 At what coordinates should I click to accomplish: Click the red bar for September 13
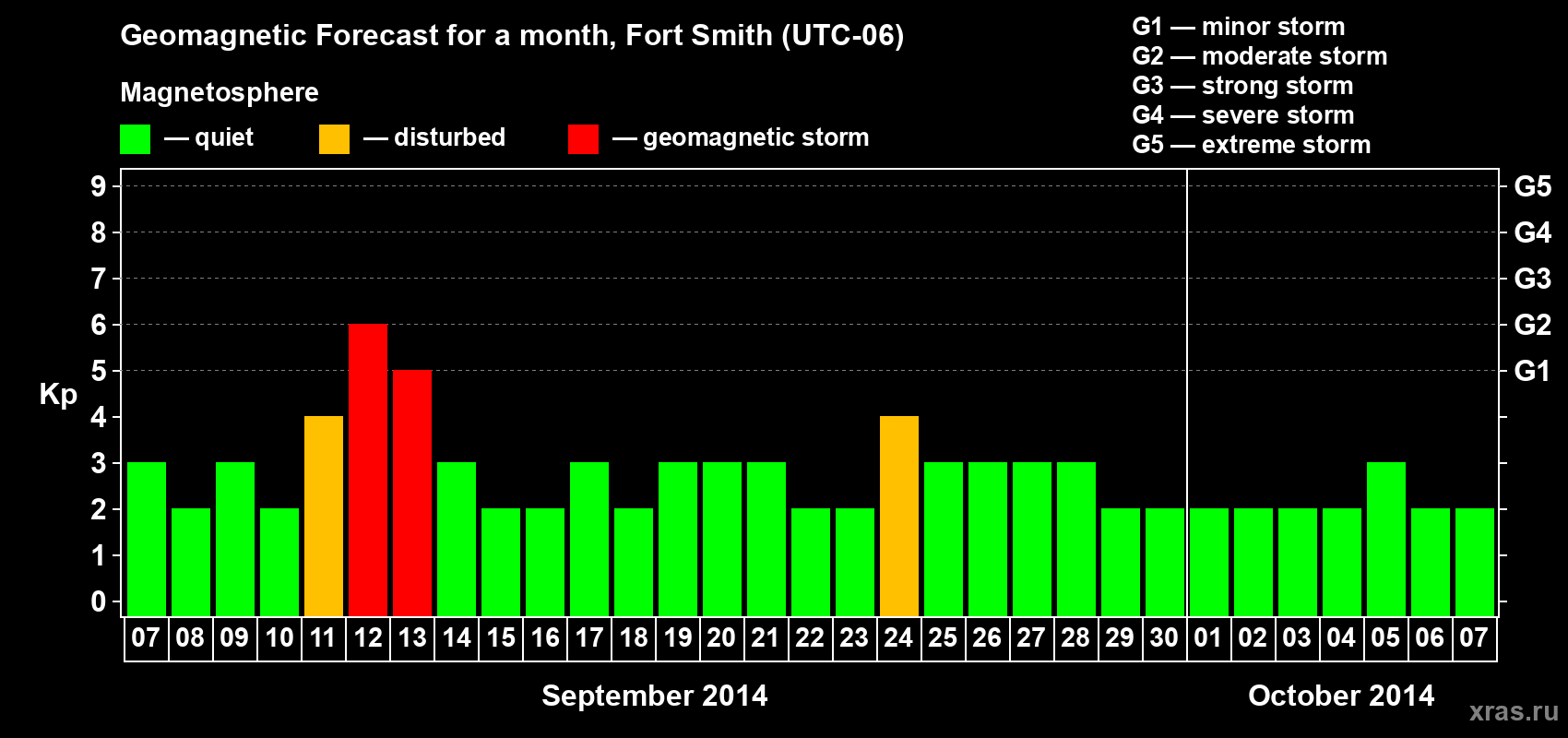pos(412,493)
